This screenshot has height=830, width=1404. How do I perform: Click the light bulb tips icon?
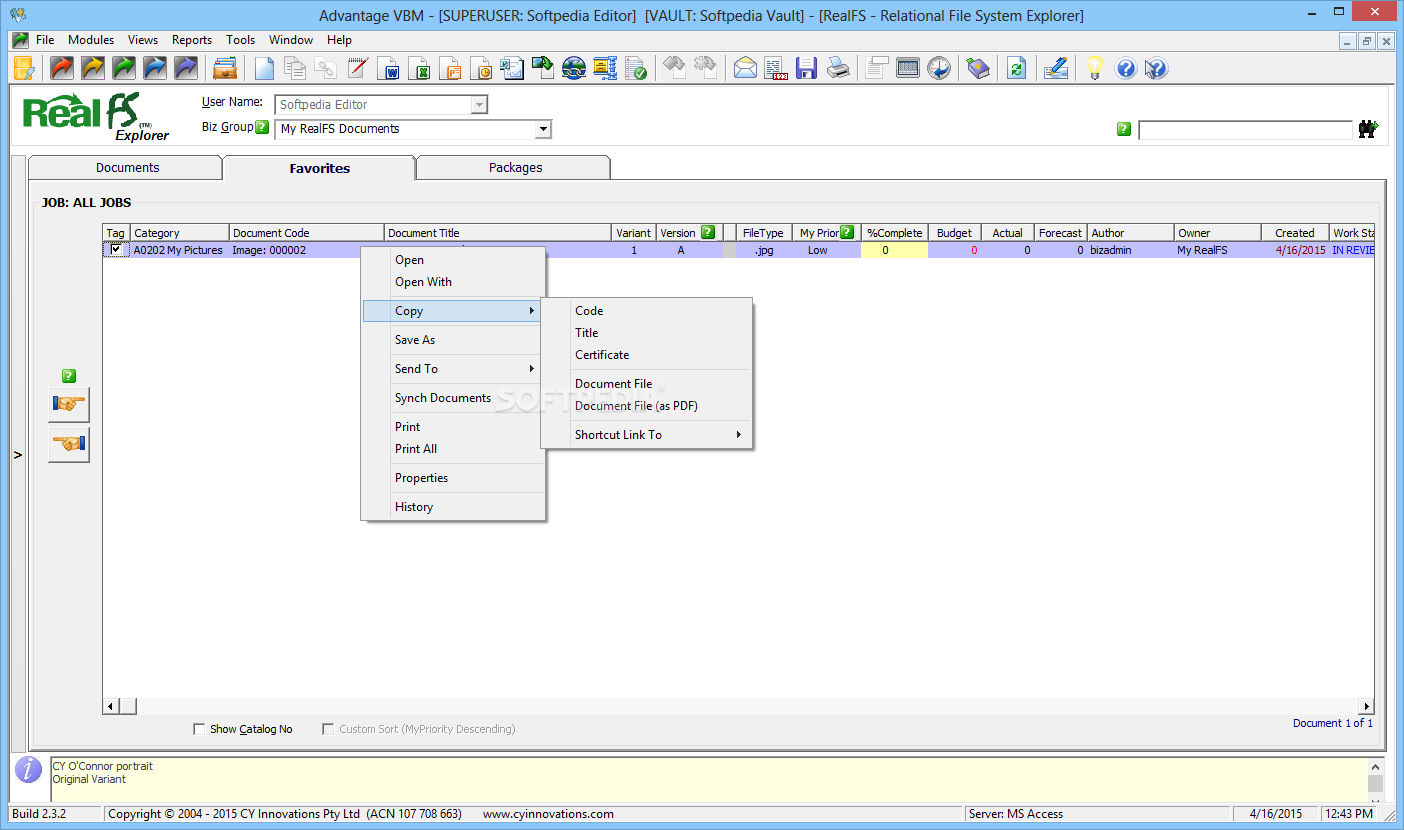pyautogui.click(x=1095, y=68)
